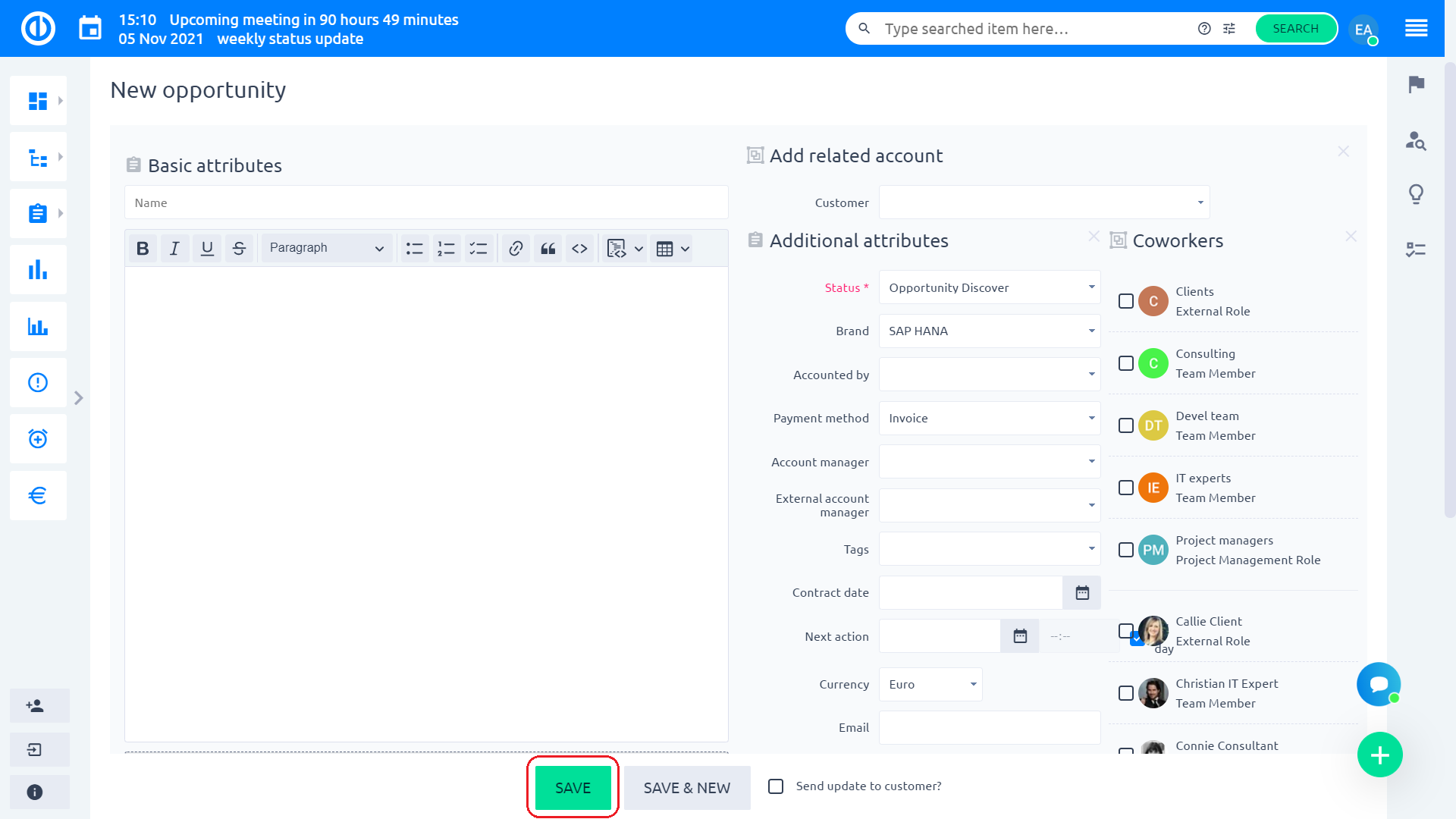Check the Consulting Team Member checkbox
Viewport: 1456px width, 819px height.
1126,363
